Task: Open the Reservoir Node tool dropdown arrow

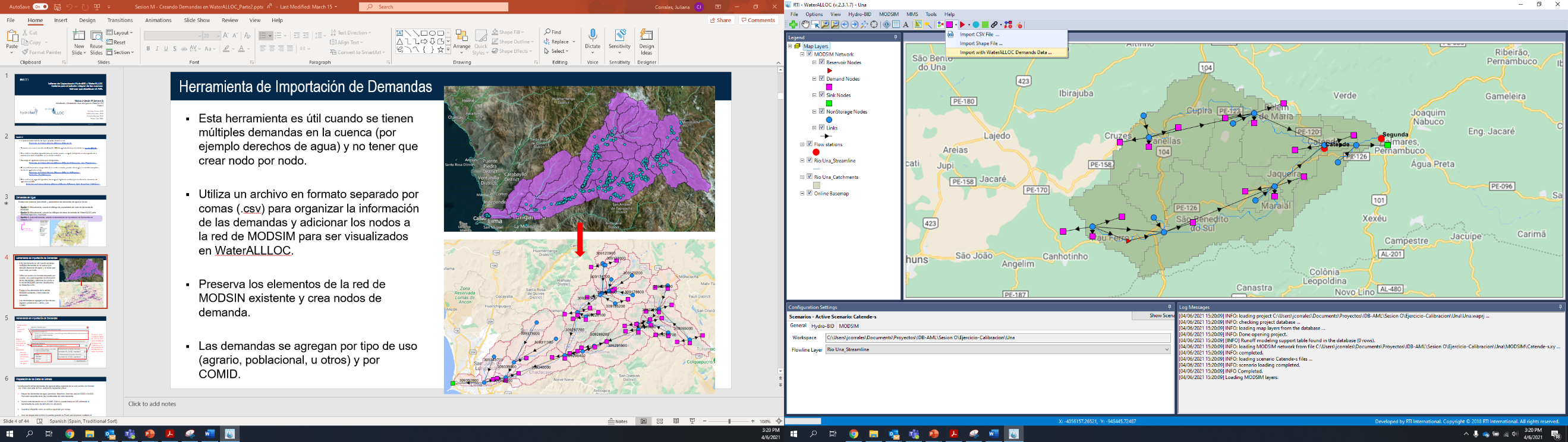Action: click(969, 24)
